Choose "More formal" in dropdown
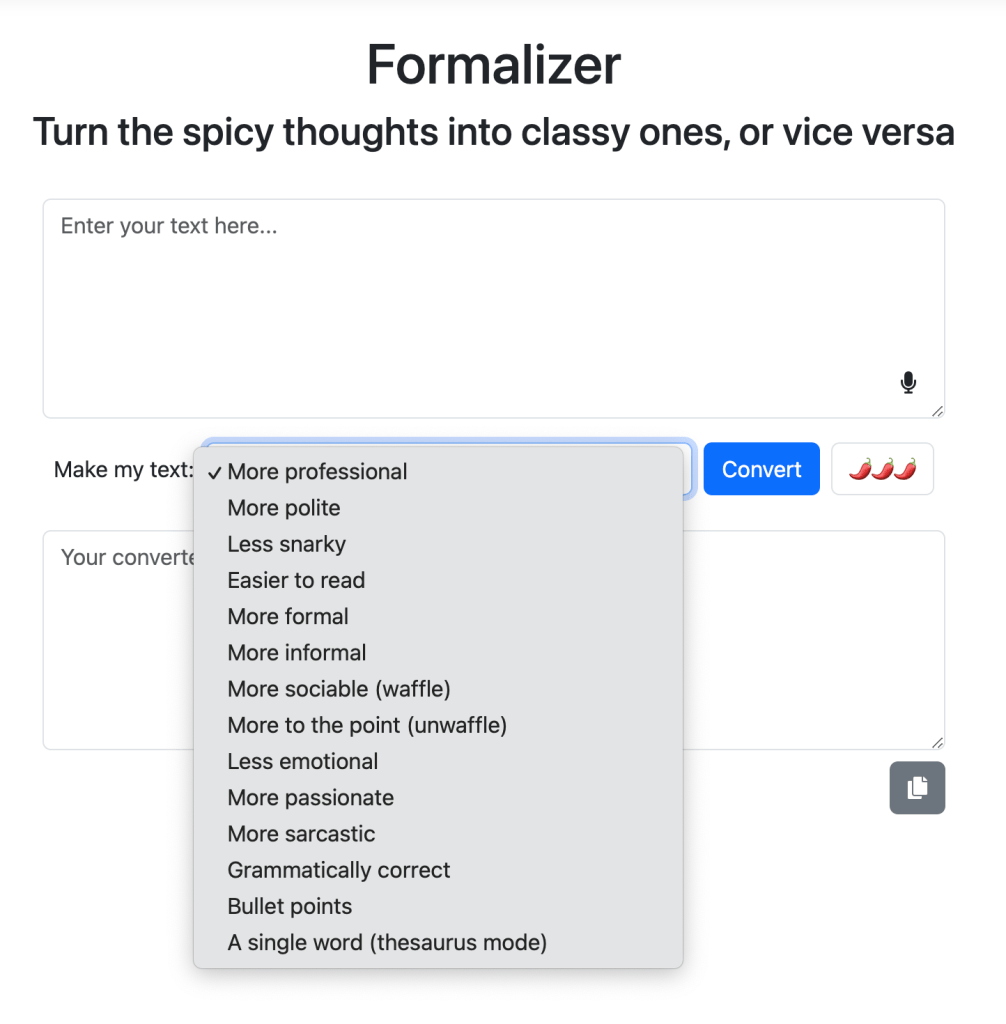 click(x=288, y=616)
